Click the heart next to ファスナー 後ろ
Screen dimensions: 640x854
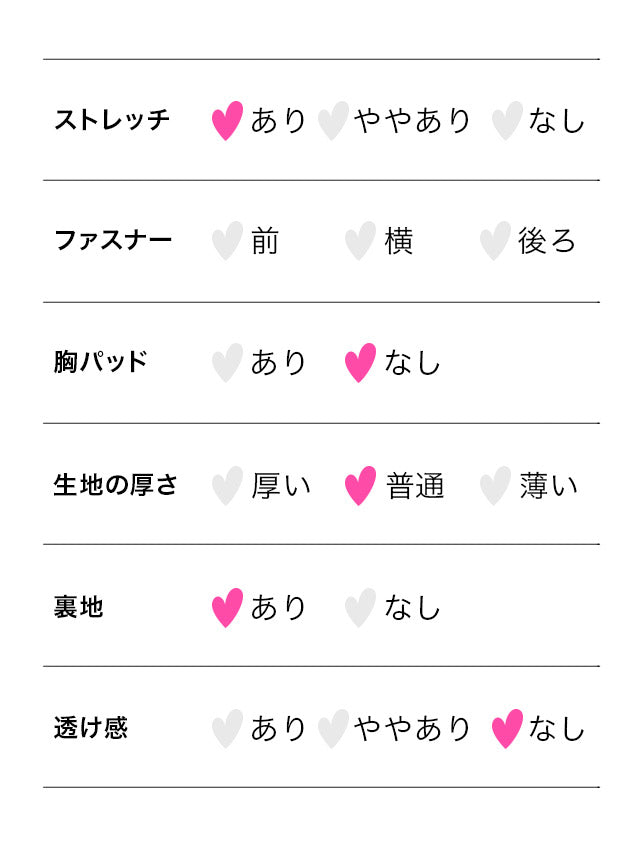tap(495, 241)
